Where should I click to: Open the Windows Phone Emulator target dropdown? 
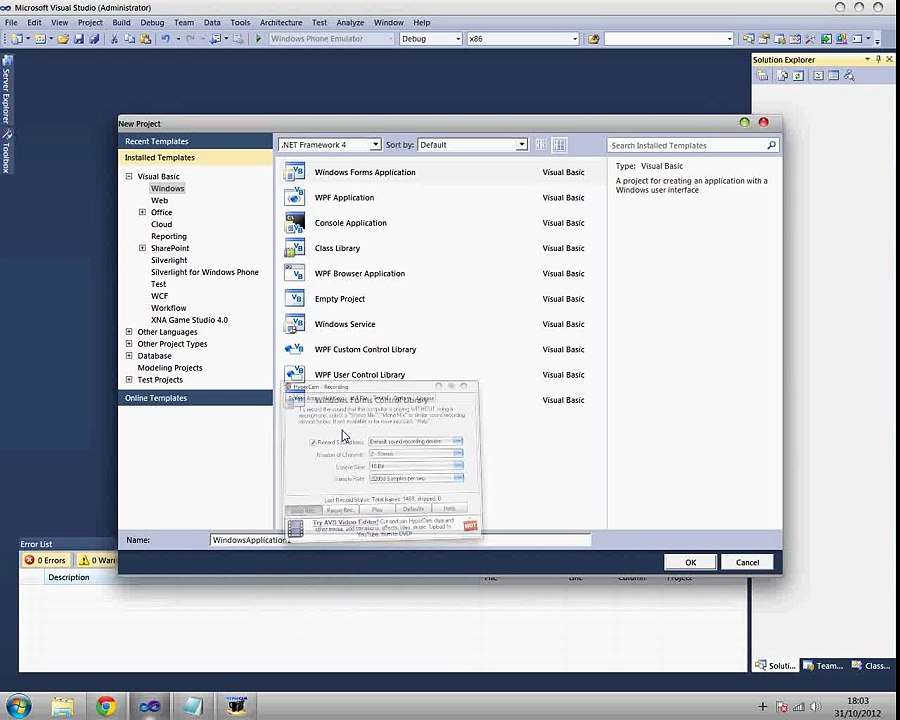click(x=390, y=39)
